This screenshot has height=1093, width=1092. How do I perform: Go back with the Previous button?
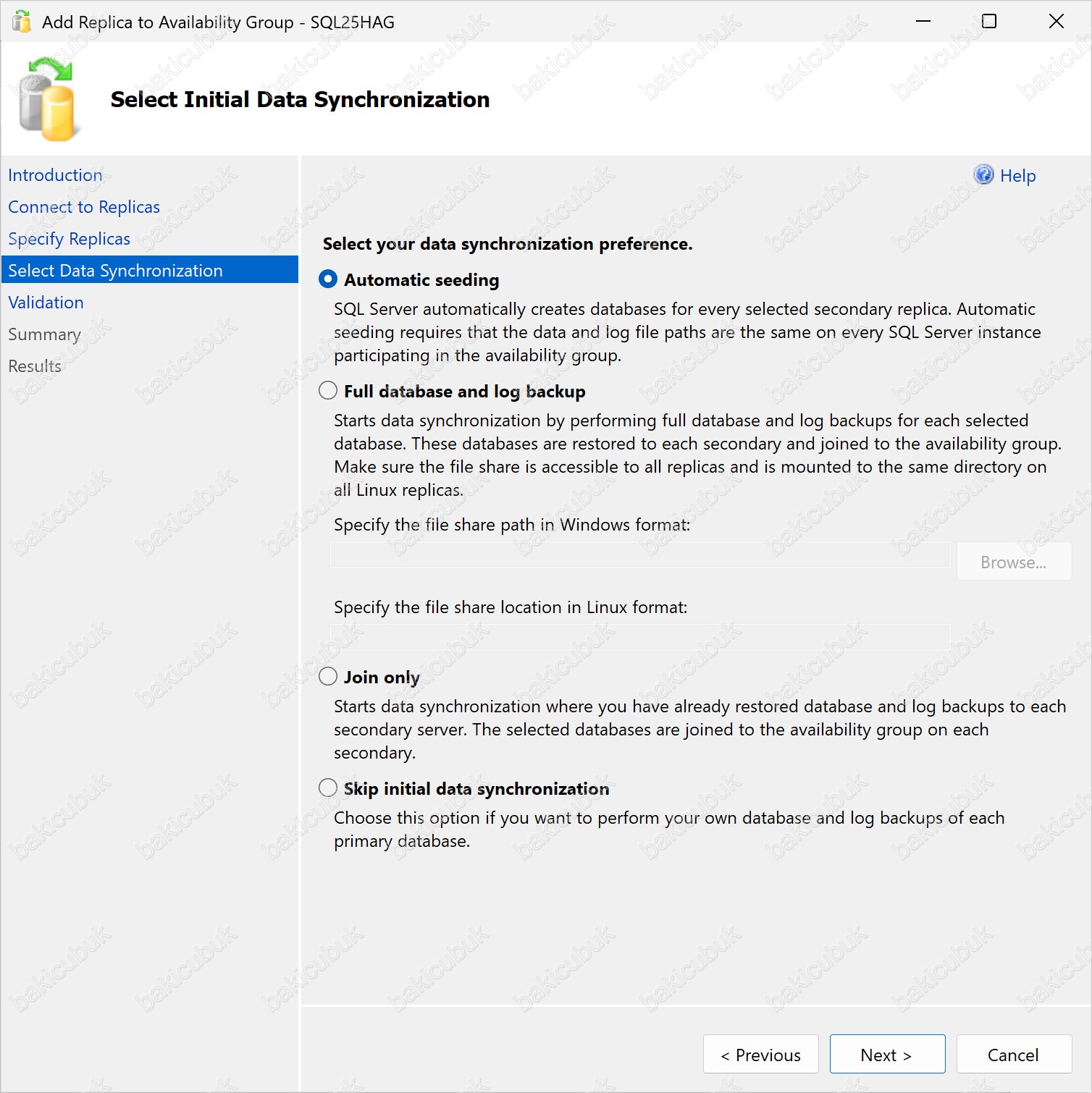760,1055
